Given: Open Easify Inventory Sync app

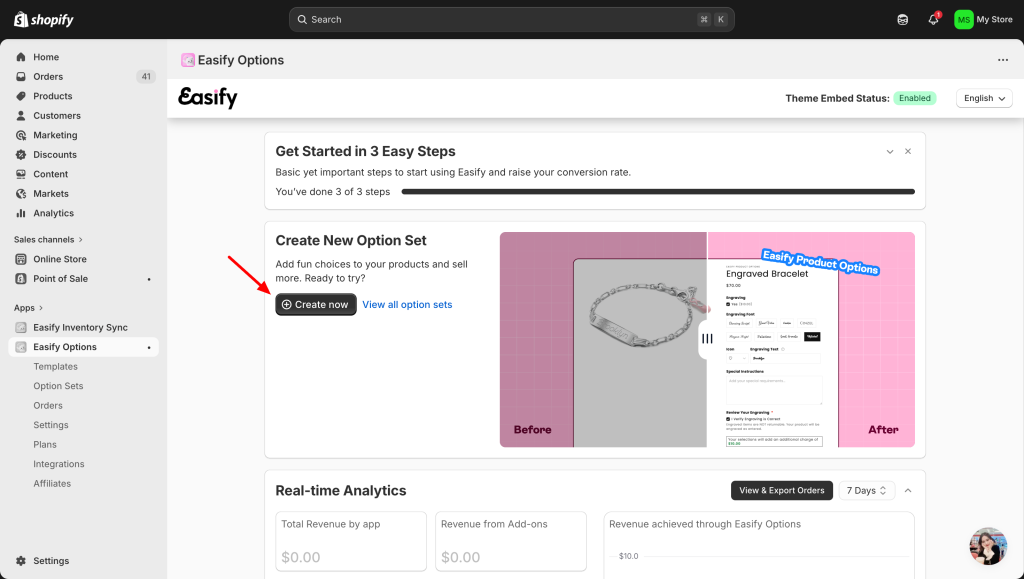Looking at the screenshot, I should (x=80, y=327).
